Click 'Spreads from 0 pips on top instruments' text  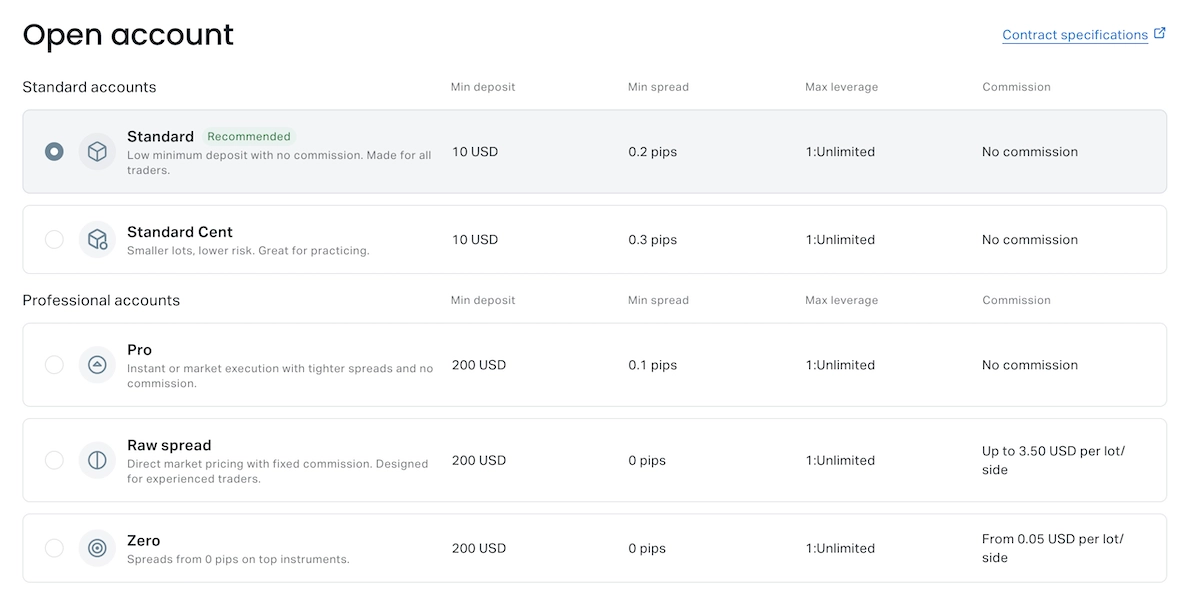point(238,559)
